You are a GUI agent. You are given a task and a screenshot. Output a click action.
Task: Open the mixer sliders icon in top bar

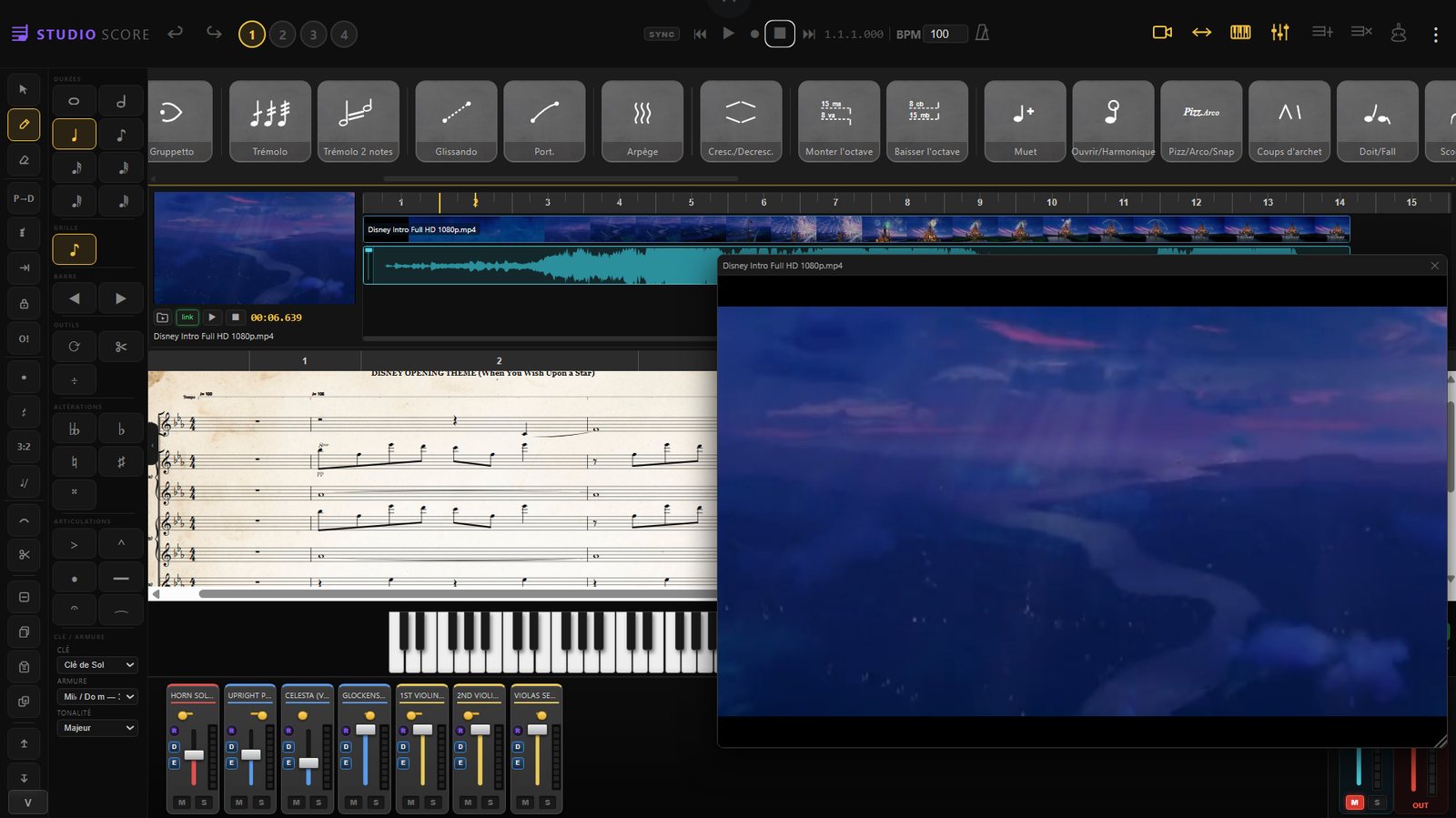point(1280,33)
